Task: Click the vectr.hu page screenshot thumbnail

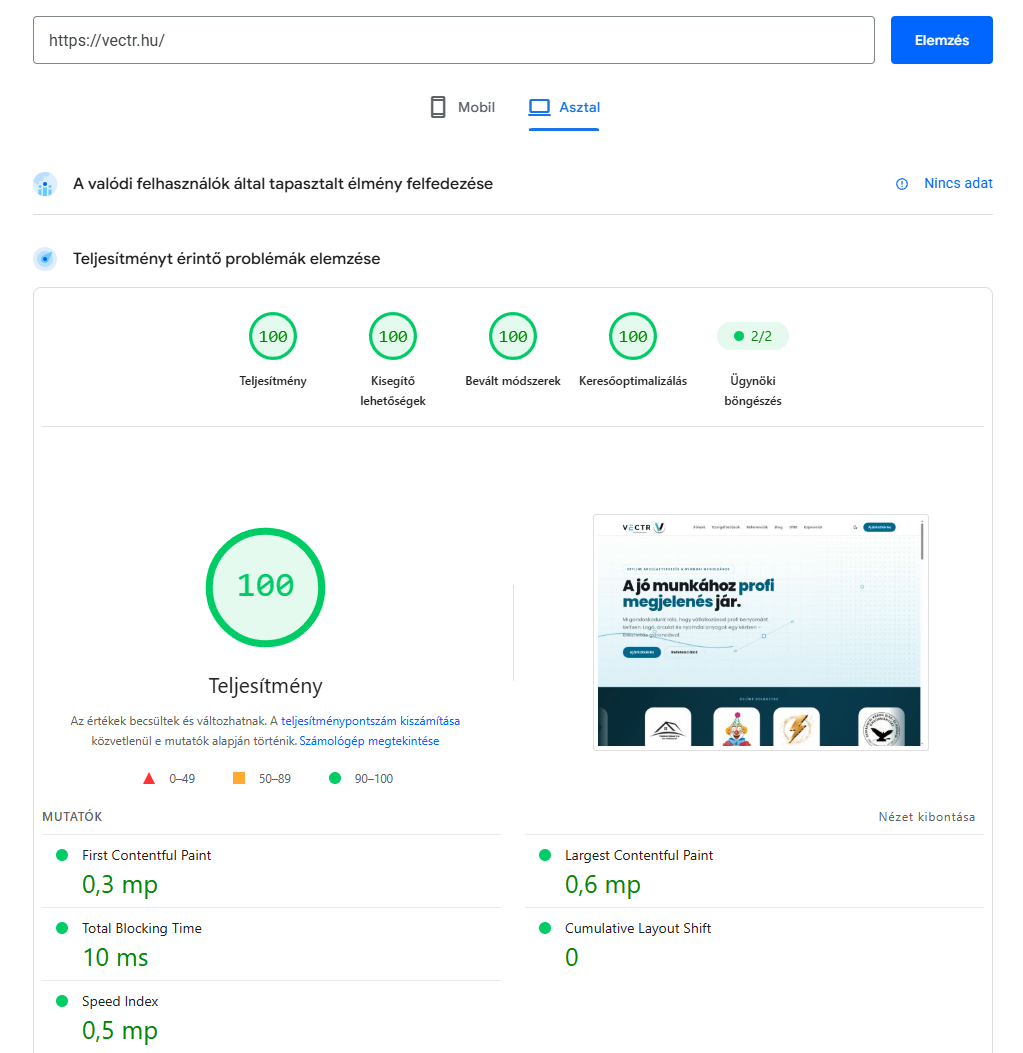Action: click(x=760, y=632)
